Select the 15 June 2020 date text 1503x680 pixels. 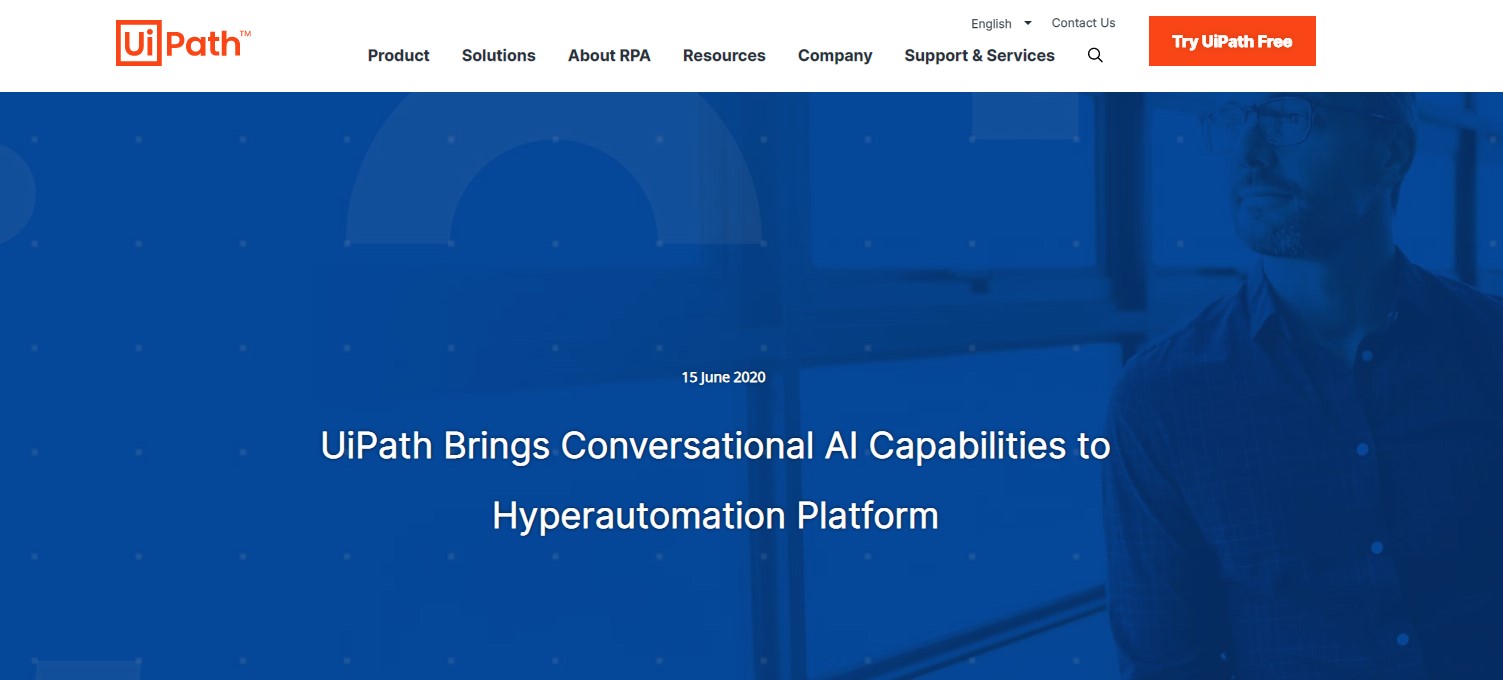coord(723,377)
